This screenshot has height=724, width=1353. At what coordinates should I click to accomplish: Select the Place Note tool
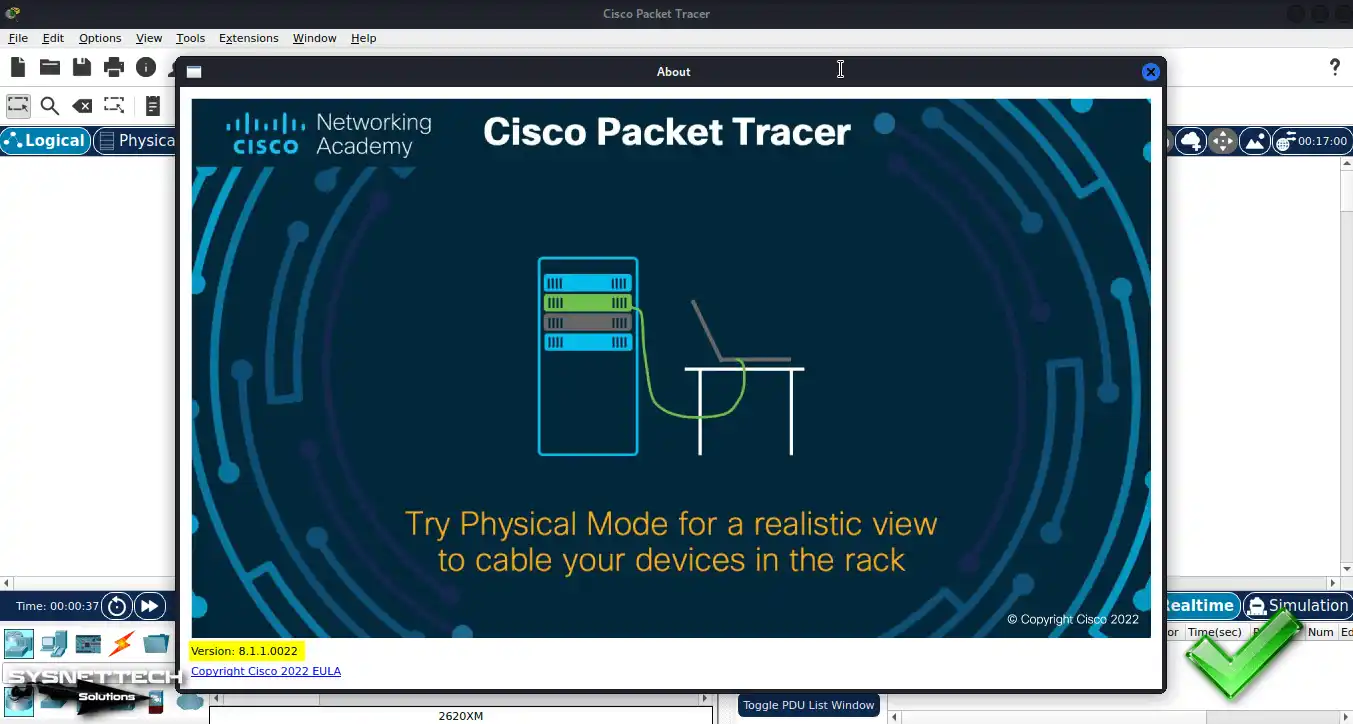[153, 105]
